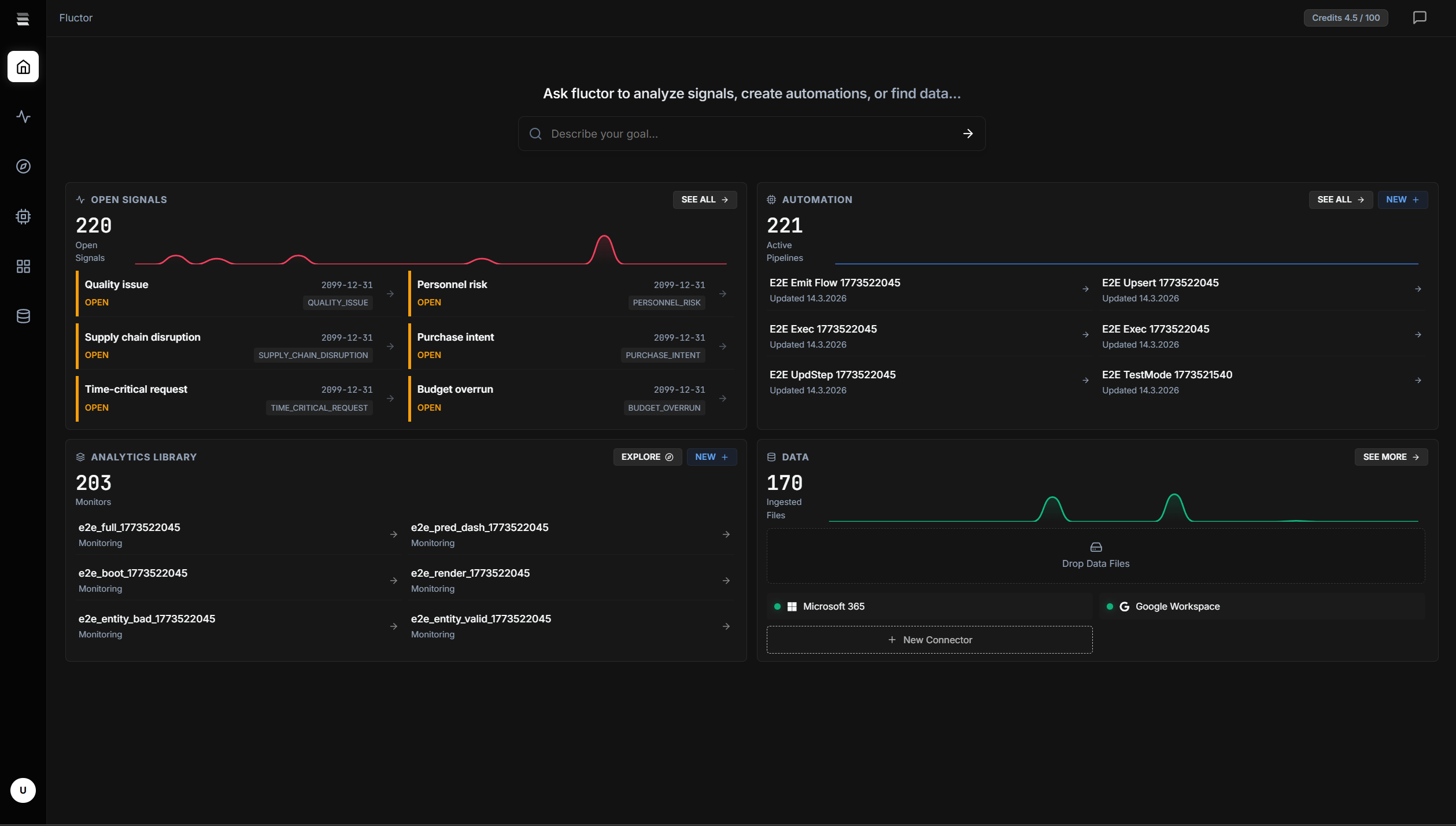This screenshot has width=1456, height=826.
Task: Click the arrow on the Purchase intent signal
Action: 723,346
